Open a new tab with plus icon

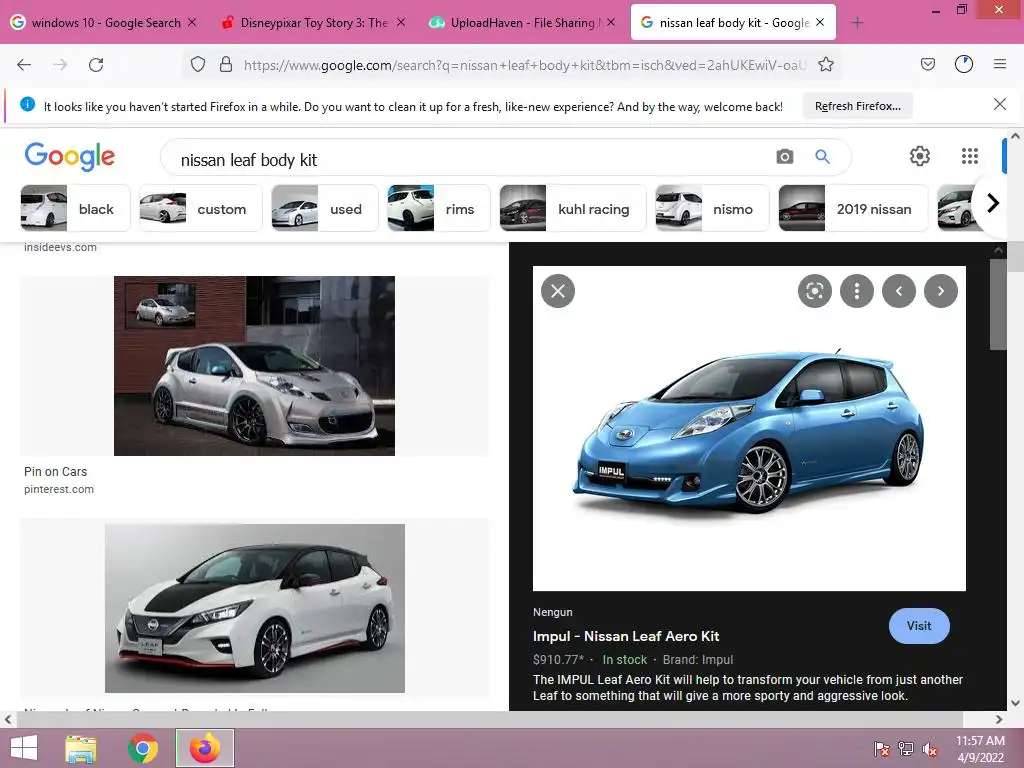point(857,23)
